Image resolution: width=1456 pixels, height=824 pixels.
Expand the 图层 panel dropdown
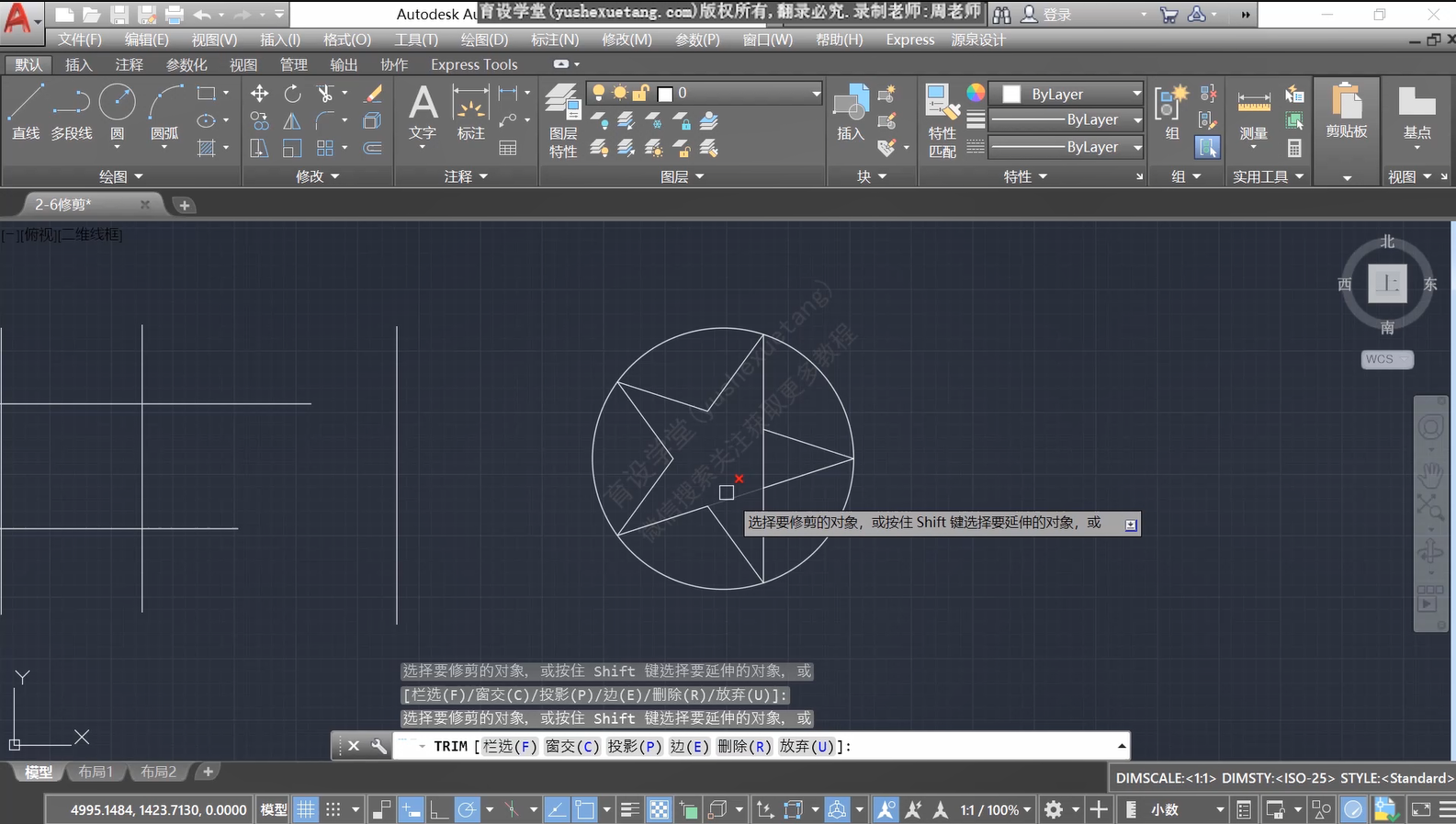pyautogui.click(x=683, y=176)
